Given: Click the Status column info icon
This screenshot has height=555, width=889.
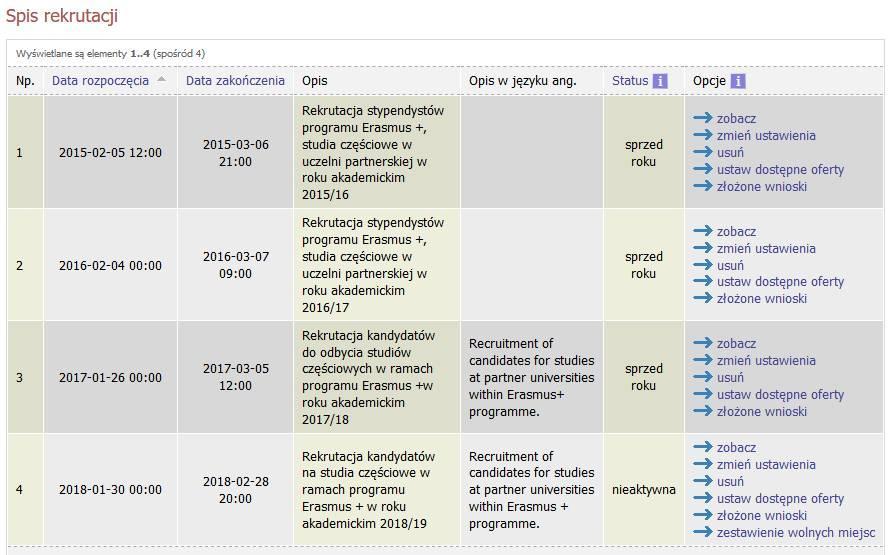Looking at the screenshot, I should coord(660,81).
